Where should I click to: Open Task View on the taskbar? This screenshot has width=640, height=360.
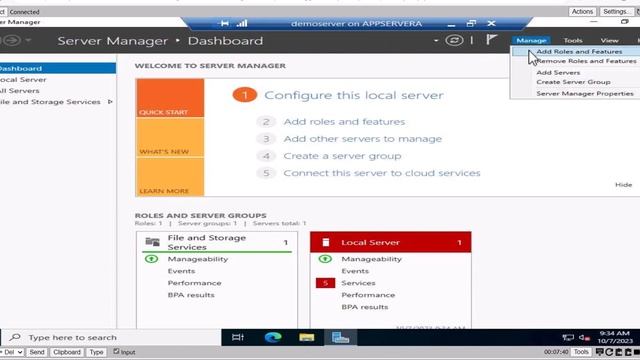click(238, 338)
